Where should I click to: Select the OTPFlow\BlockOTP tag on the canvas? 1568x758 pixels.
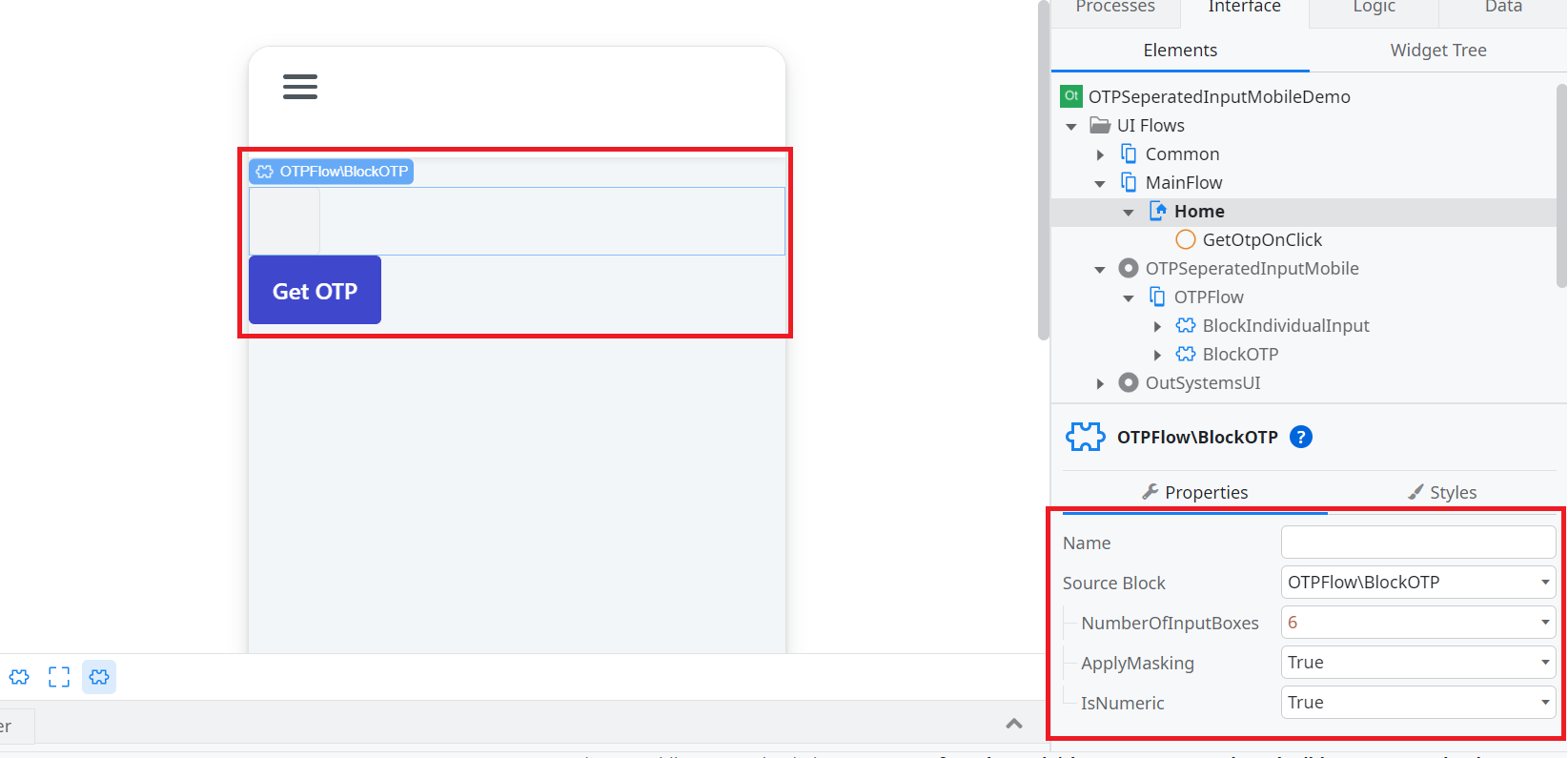[x=331, y=172]
